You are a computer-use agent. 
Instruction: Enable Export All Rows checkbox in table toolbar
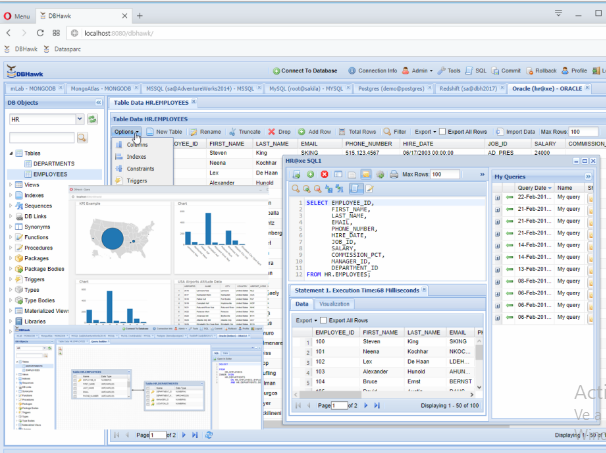click(444, 131)
